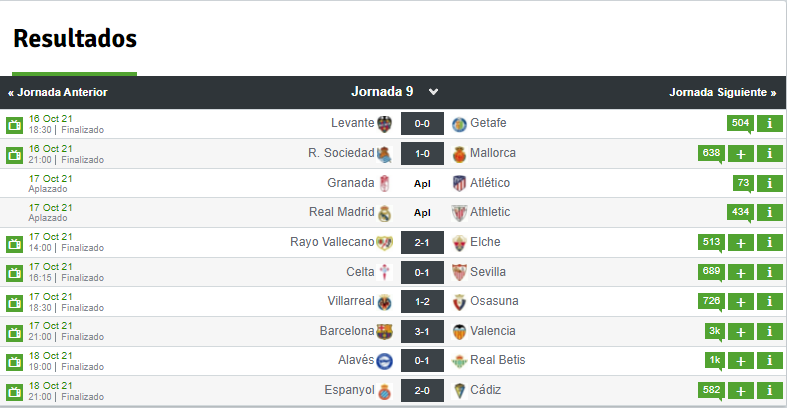Click the TV icon on Espanyol-Cádiz row

click(14, 392)
